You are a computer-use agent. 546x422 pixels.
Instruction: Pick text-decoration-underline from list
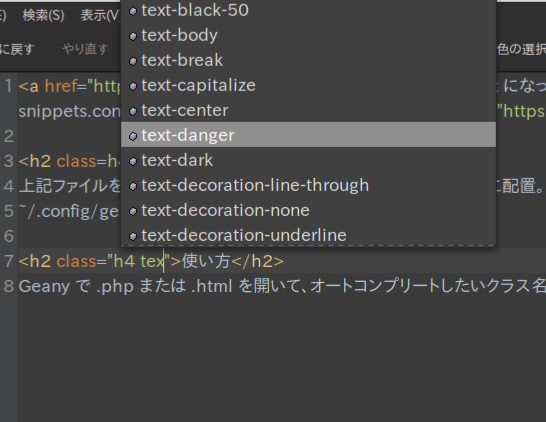tap(308, 235)
